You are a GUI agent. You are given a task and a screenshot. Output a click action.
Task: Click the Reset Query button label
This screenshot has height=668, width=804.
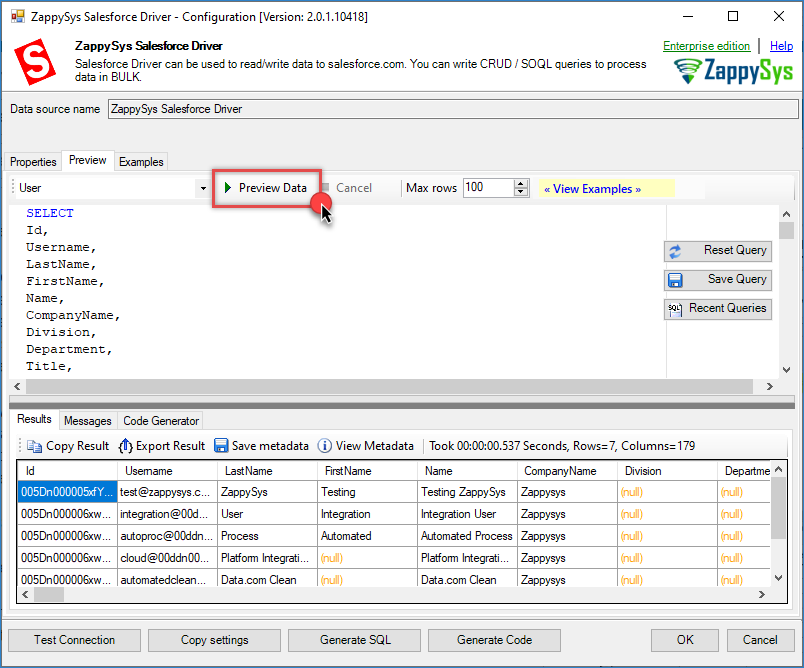tap(735, 250)
